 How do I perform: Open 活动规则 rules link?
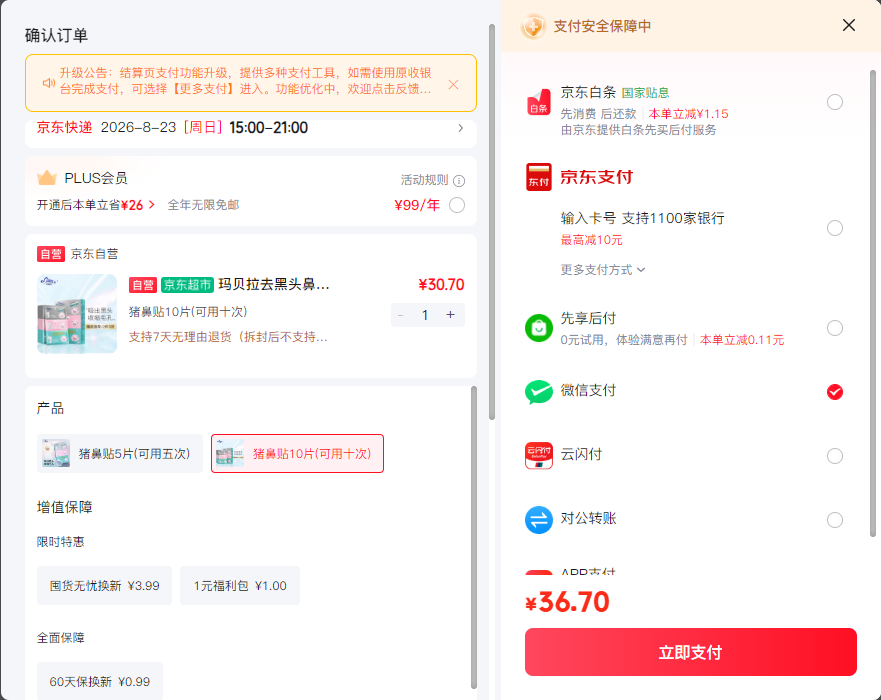coord(424,180)
